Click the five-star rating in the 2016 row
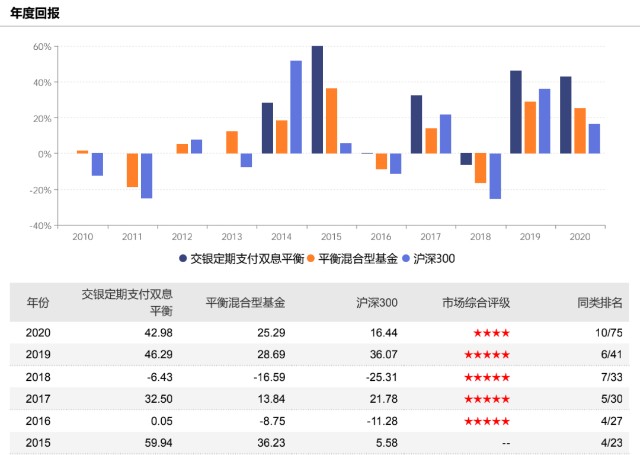Viewport: 640px width, 455px height. pyautogui.click(x=490, y=421)
